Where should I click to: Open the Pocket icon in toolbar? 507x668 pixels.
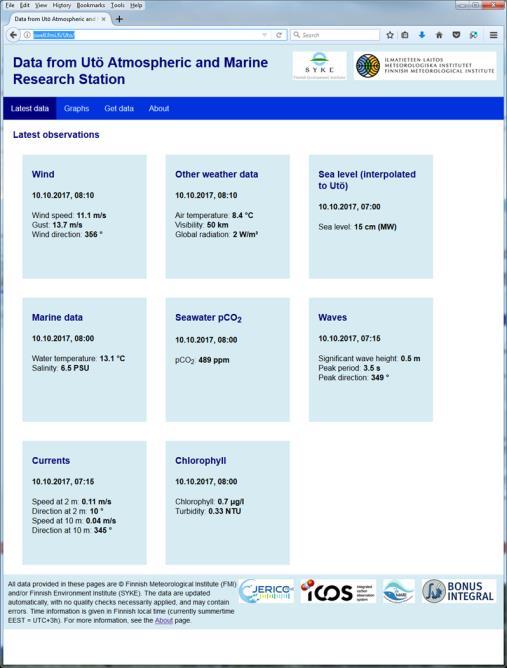pyautogui.click(x=456, y=35)
